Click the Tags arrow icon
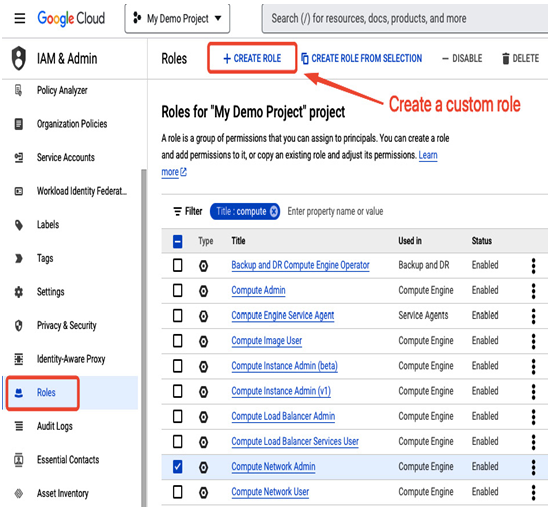Viewport: 550px width, 512px height. (x=19, y=258)
